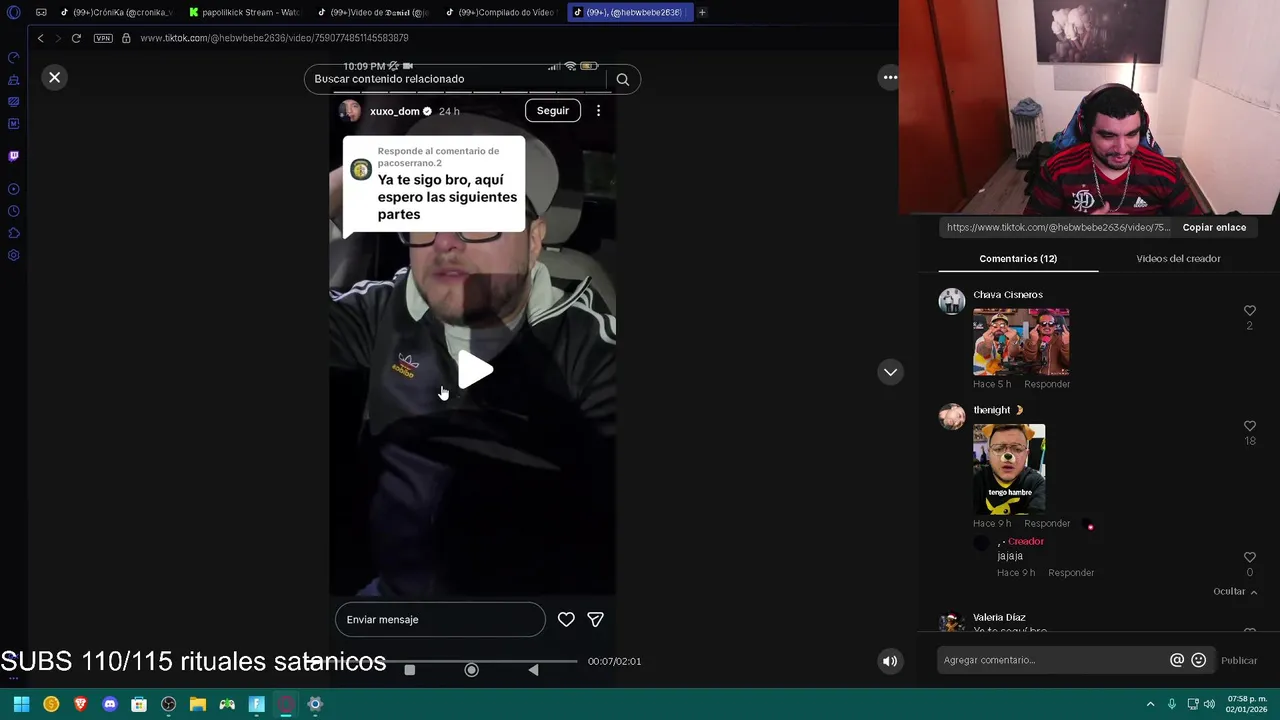Open xuxo_dom profile name
1280x720 pixels.
pos(395,111)
